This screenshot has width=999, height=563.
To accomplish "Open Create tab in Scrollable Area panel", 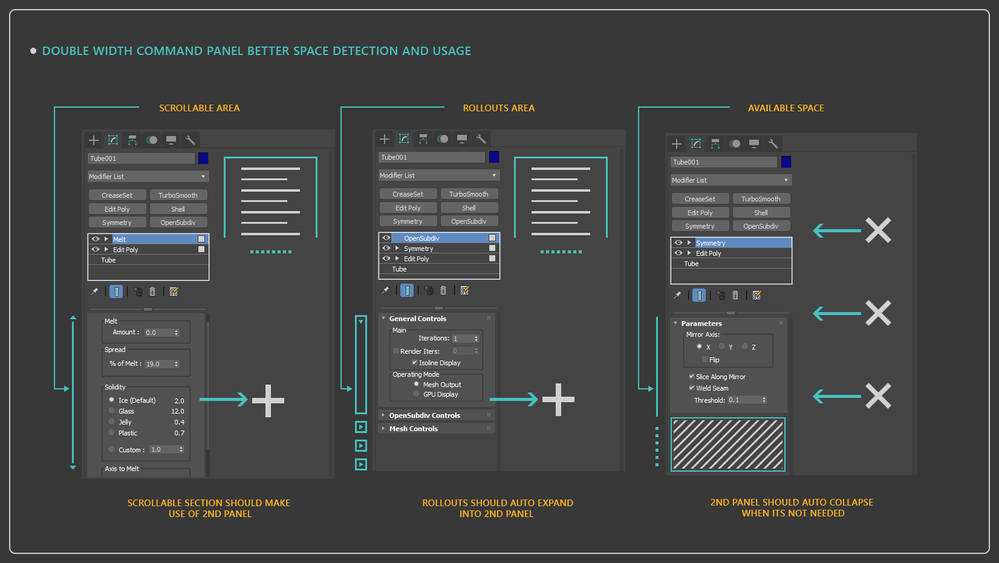I will [x=94, y=140].
